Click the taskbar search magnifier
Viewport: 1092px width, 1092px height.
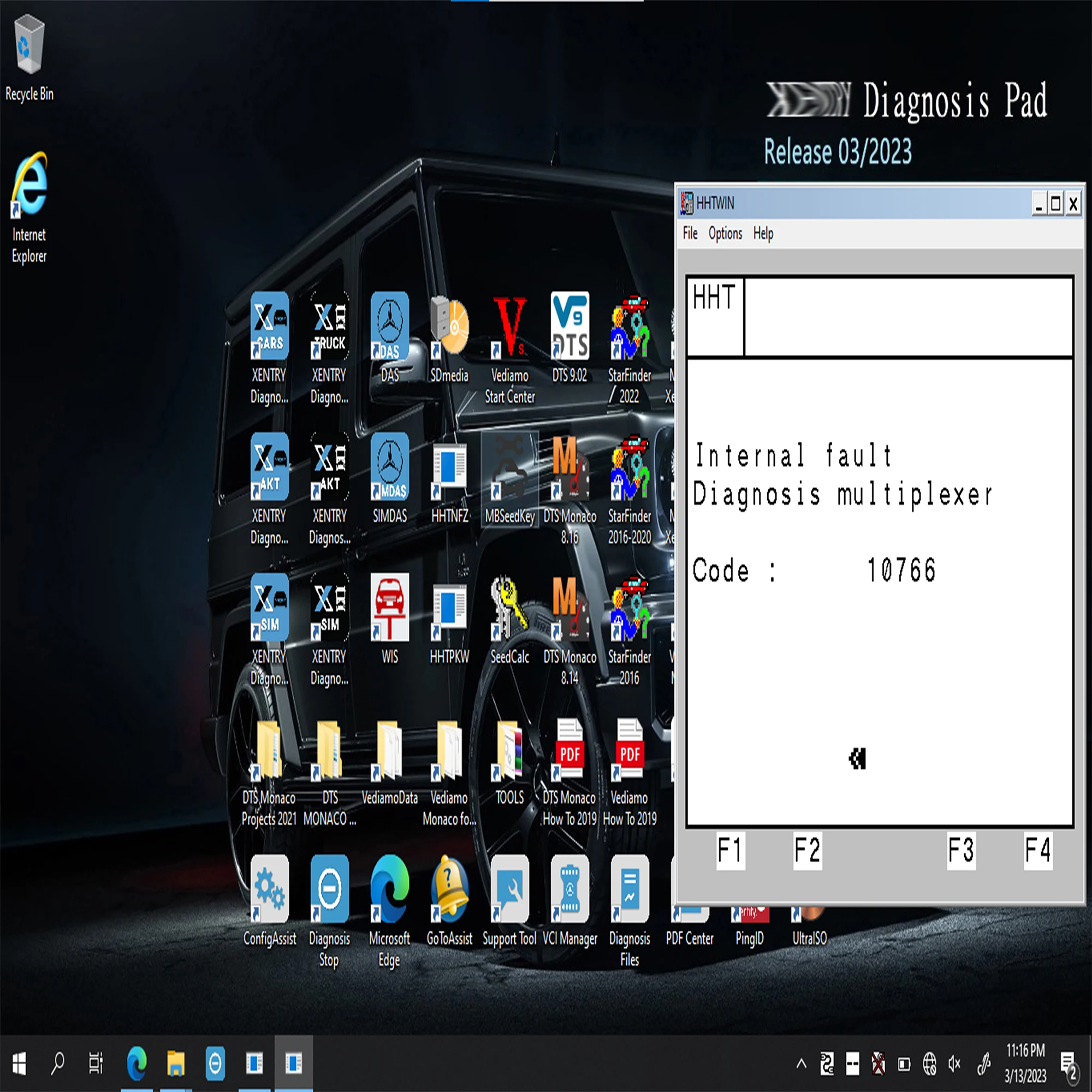click(x=58, y=1064)
